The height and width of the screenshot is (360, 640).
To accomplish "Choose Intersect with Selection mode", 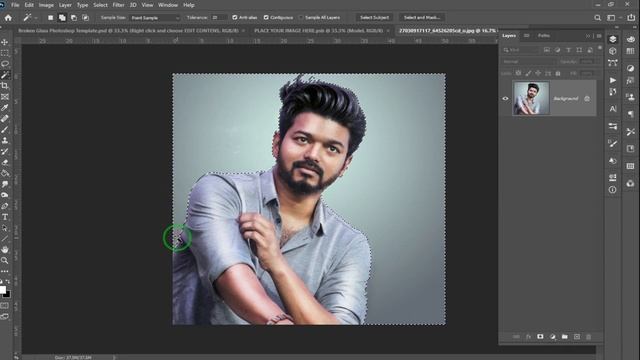I will click(86, 18).
